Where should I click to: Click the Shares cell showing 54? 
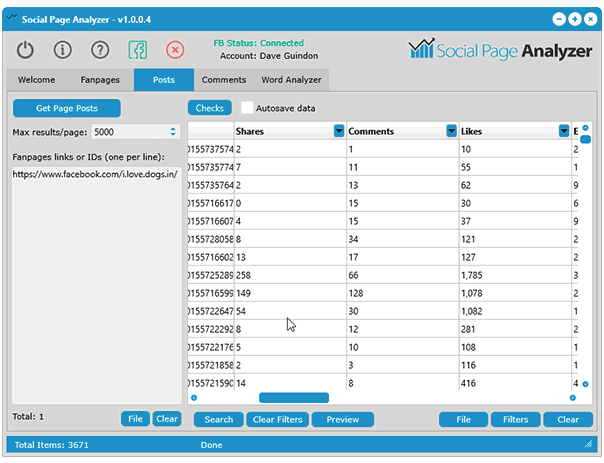point(290,311)
